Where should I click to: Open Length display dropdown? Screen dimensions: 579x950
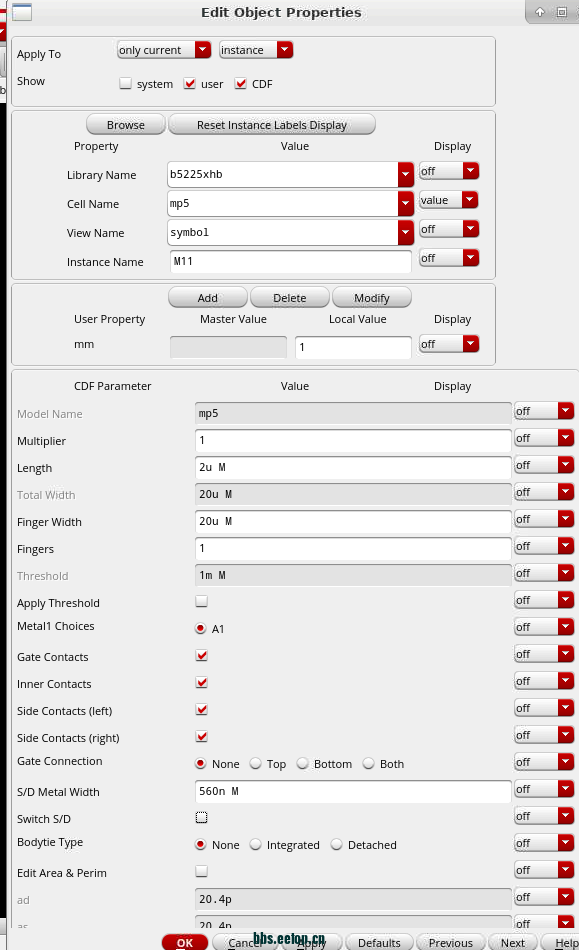pyautogui.click(x=544, y=465)
